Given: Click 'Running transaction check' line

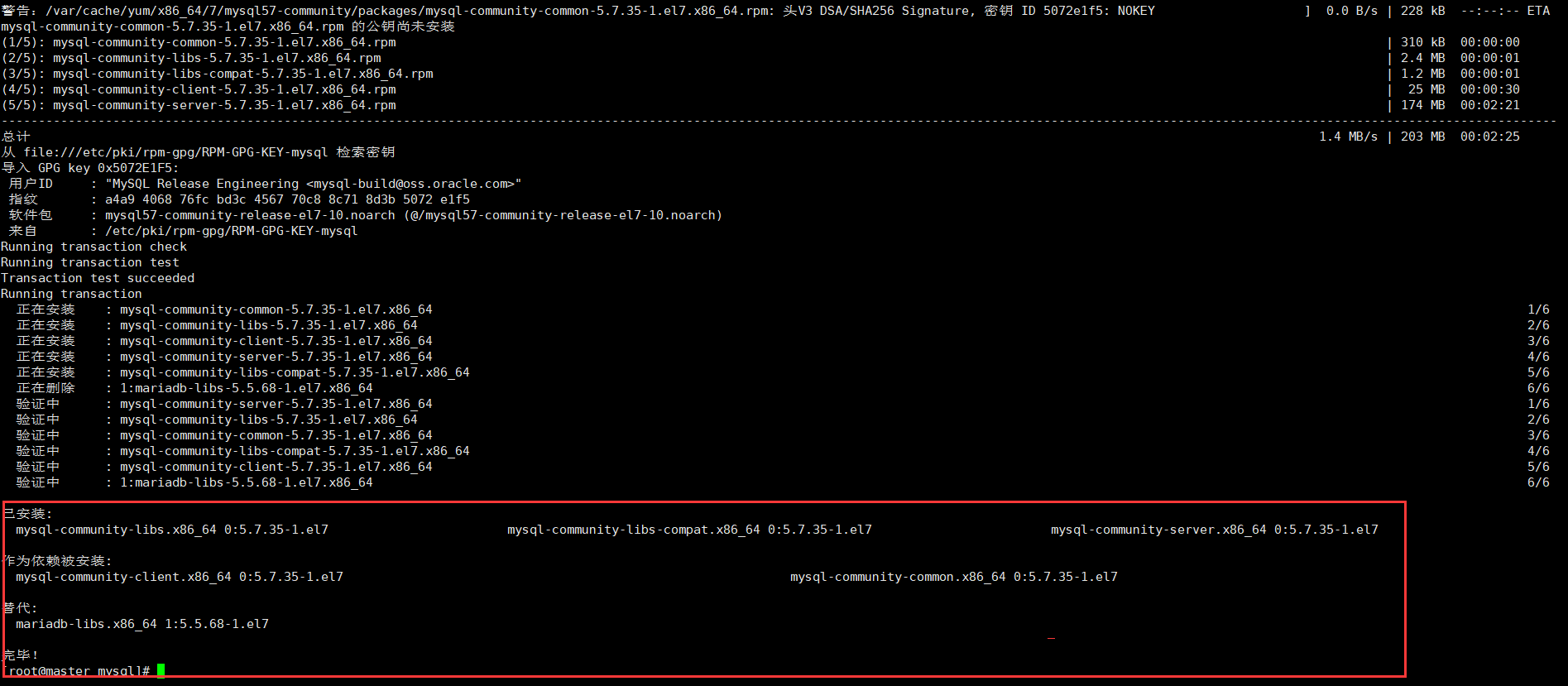Looking at the screenshot, I should (x=94, y=247).
